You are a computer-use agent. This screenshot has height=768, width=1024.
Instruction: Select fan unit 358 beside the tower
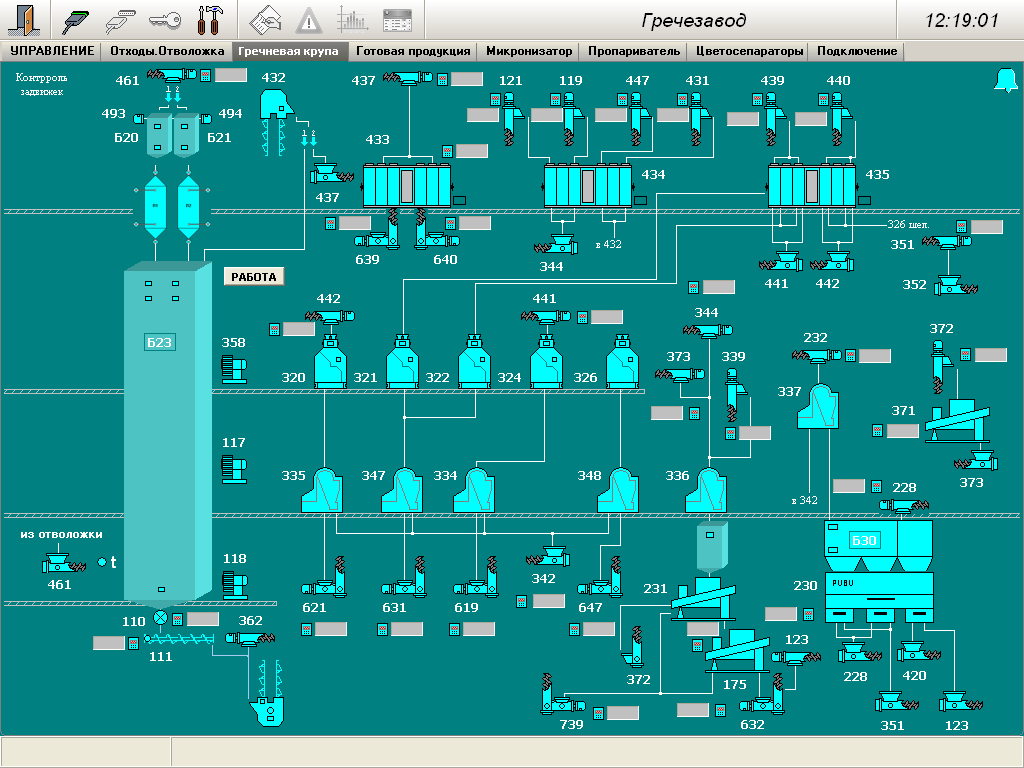(232, 369)
